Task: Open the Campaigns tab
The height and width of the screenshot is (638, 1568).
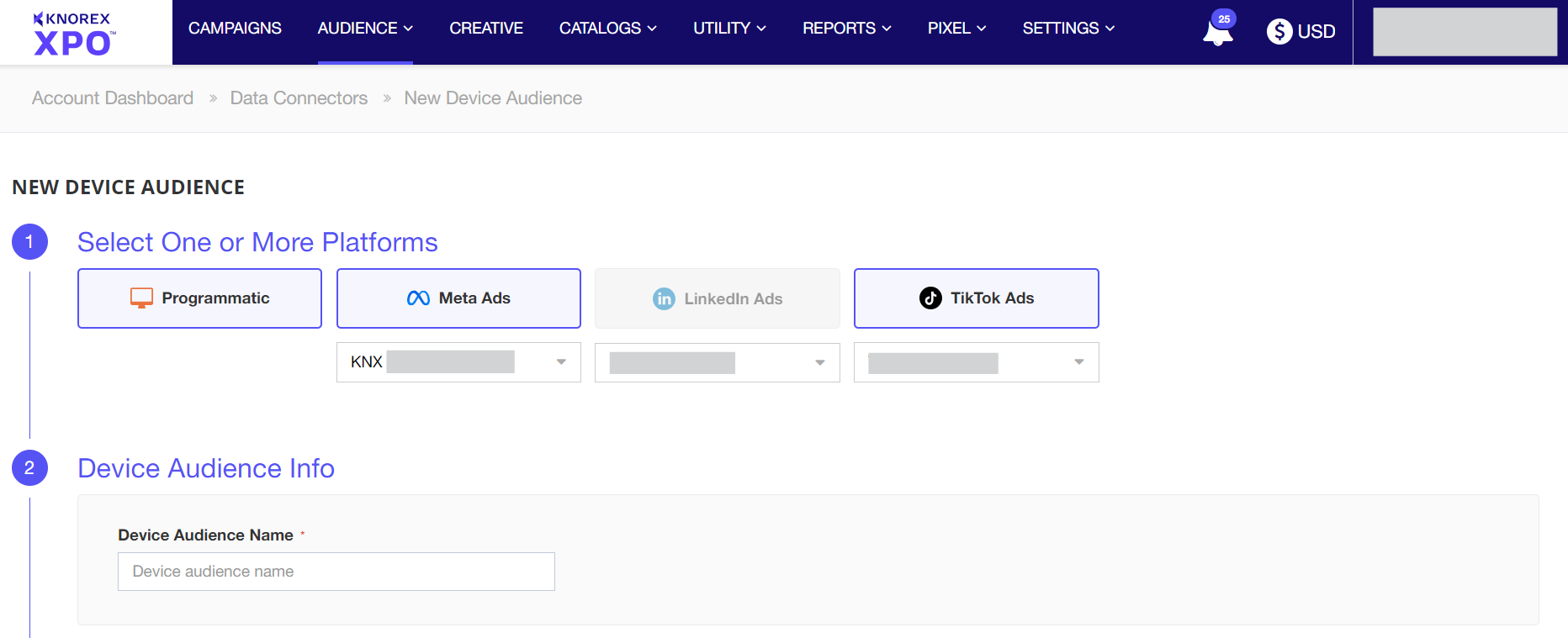Action: [235, 29]
